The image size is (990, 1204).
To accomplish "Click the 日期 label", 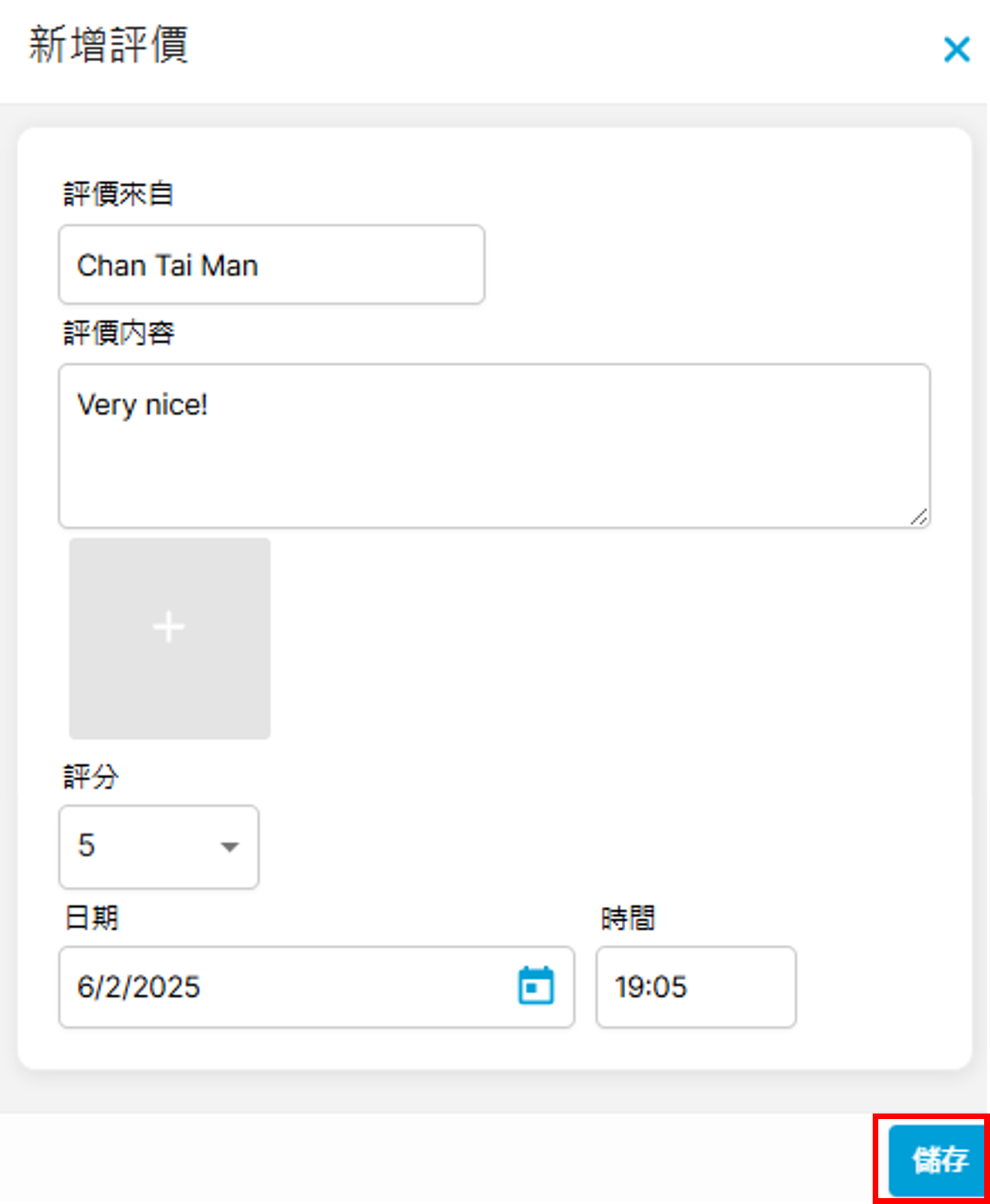I will pos(92,918).
